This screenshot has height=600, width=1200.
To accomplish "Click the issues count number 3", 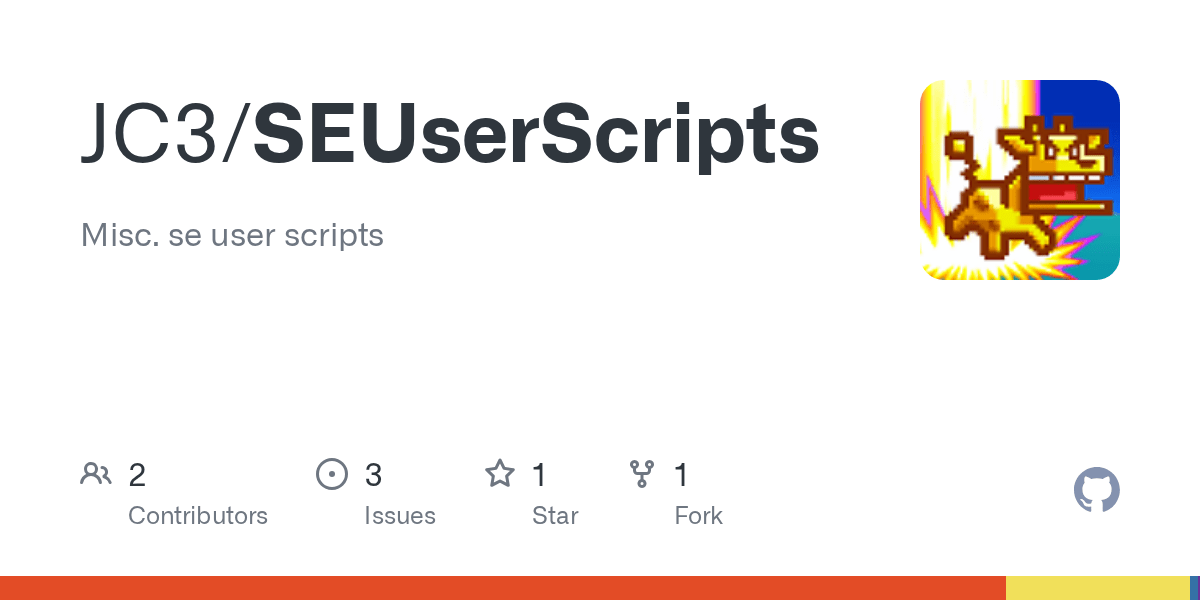I will click(x=373, y=475).
